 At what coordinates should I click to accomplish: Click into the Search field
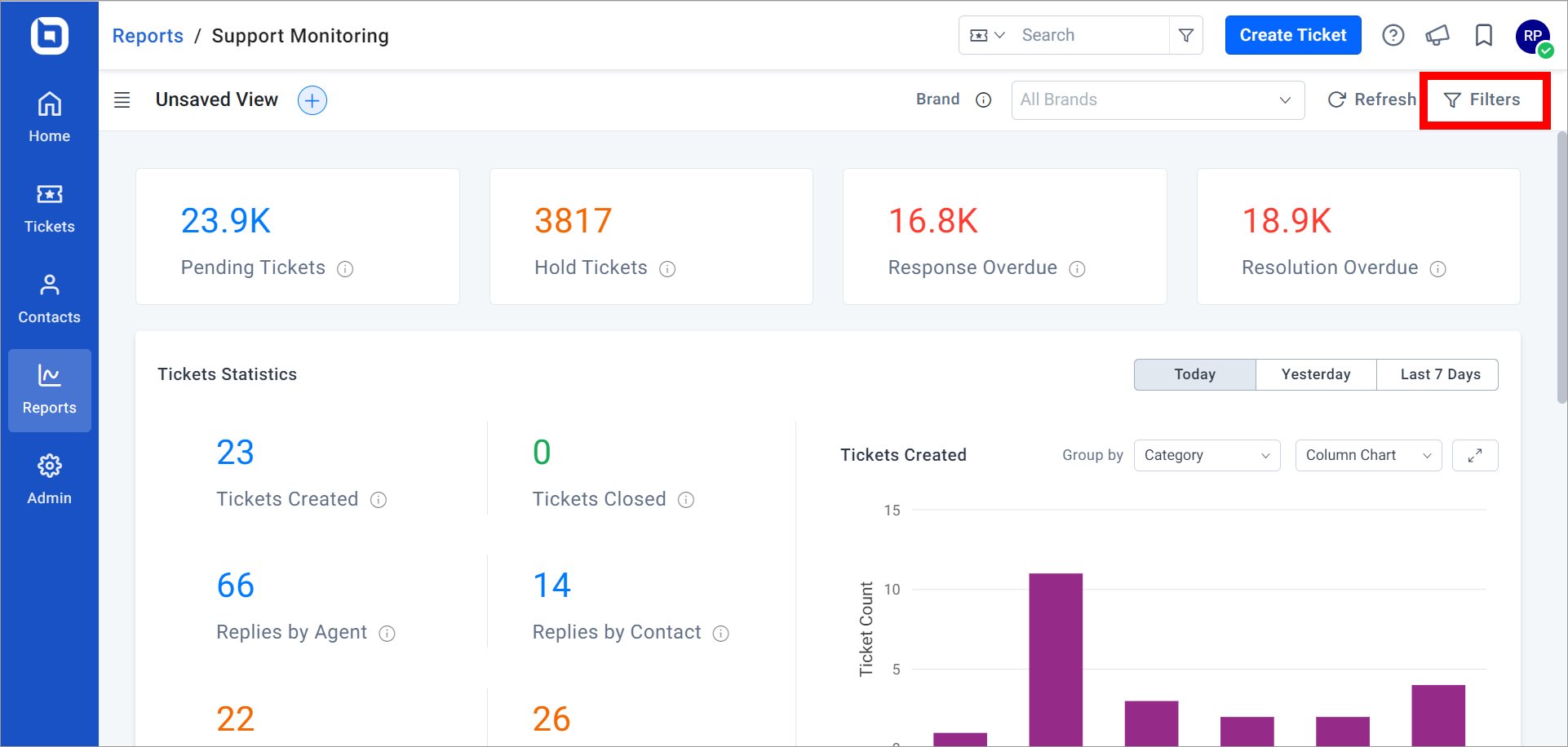1091,35
